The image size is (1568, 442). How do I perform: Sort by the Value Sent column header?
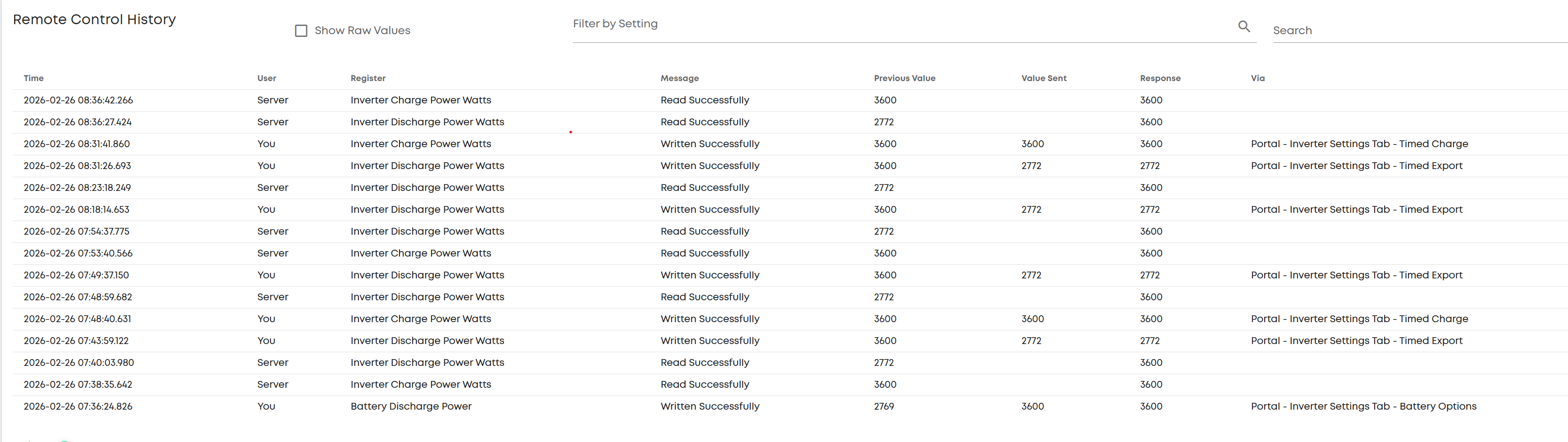click(1044, 78)
